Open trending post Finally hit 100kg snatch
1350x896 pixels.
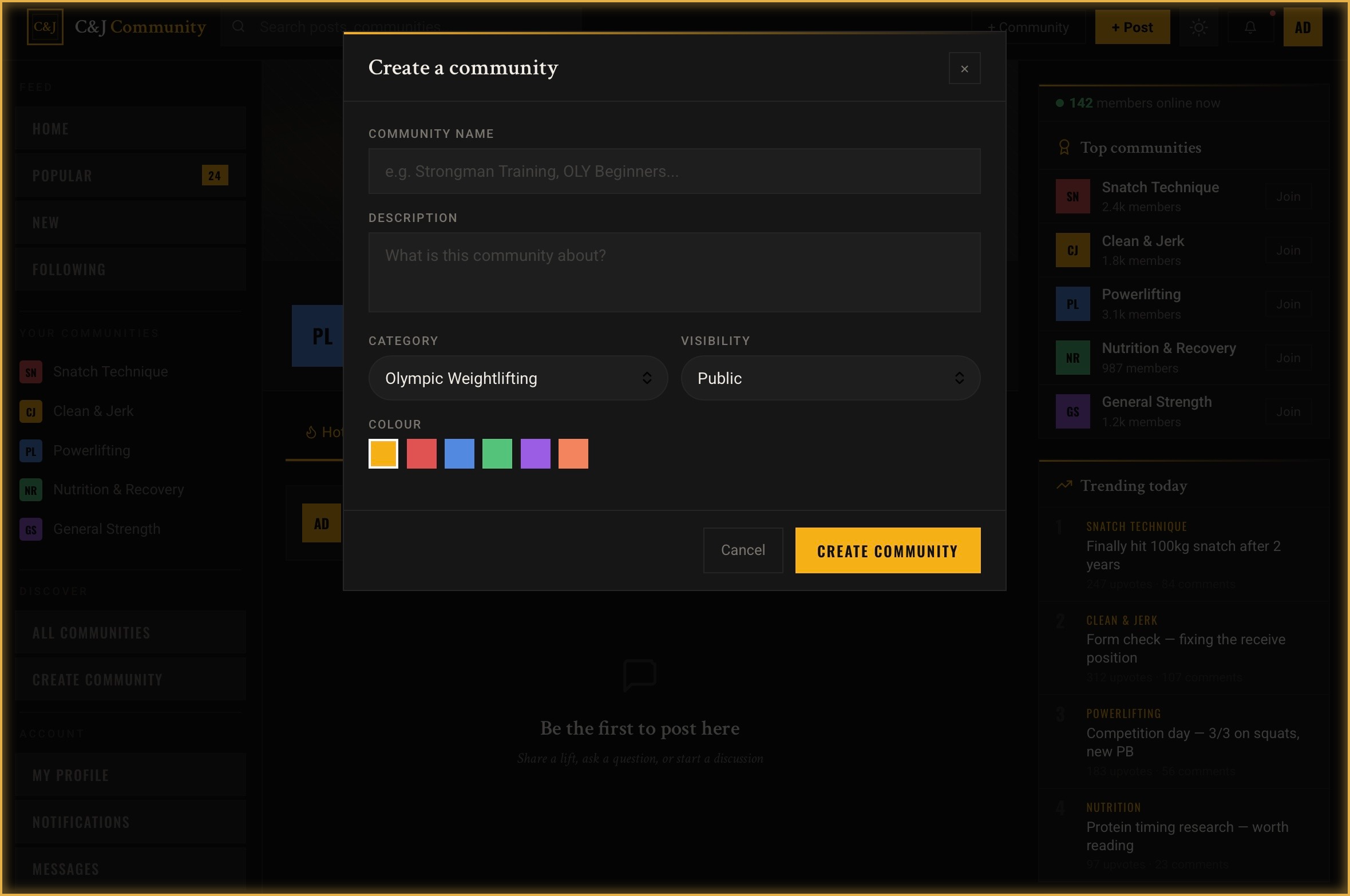[1183, 555]
